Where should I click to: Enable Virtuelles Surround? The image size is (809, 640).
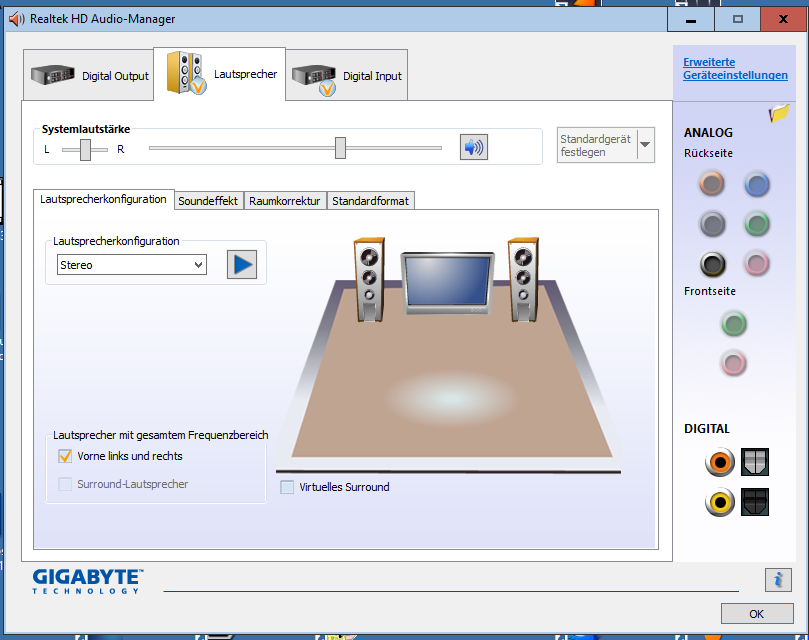(287, 487)
